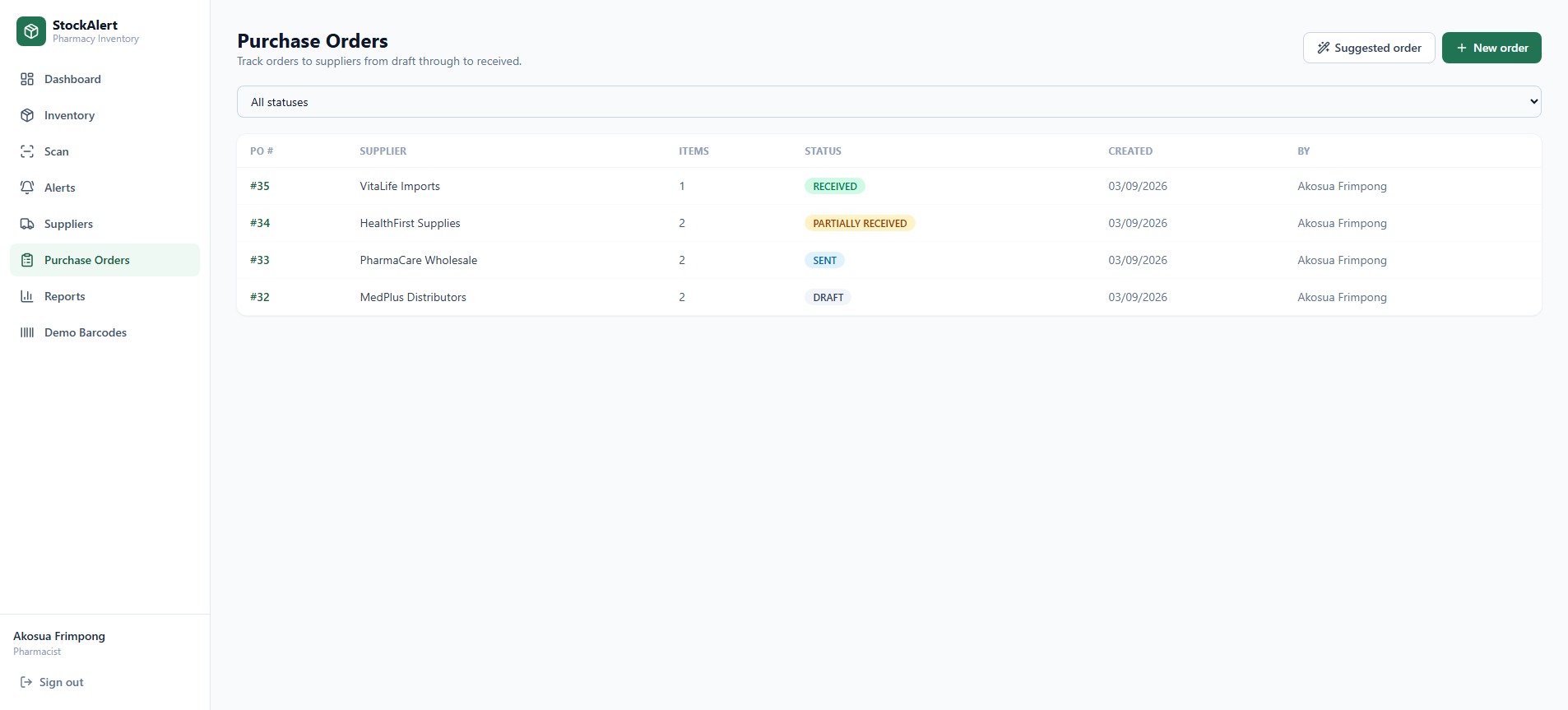Click the Demo Barcodes icon
Viewport: 1568px width, 710px height.
(27, 332)
